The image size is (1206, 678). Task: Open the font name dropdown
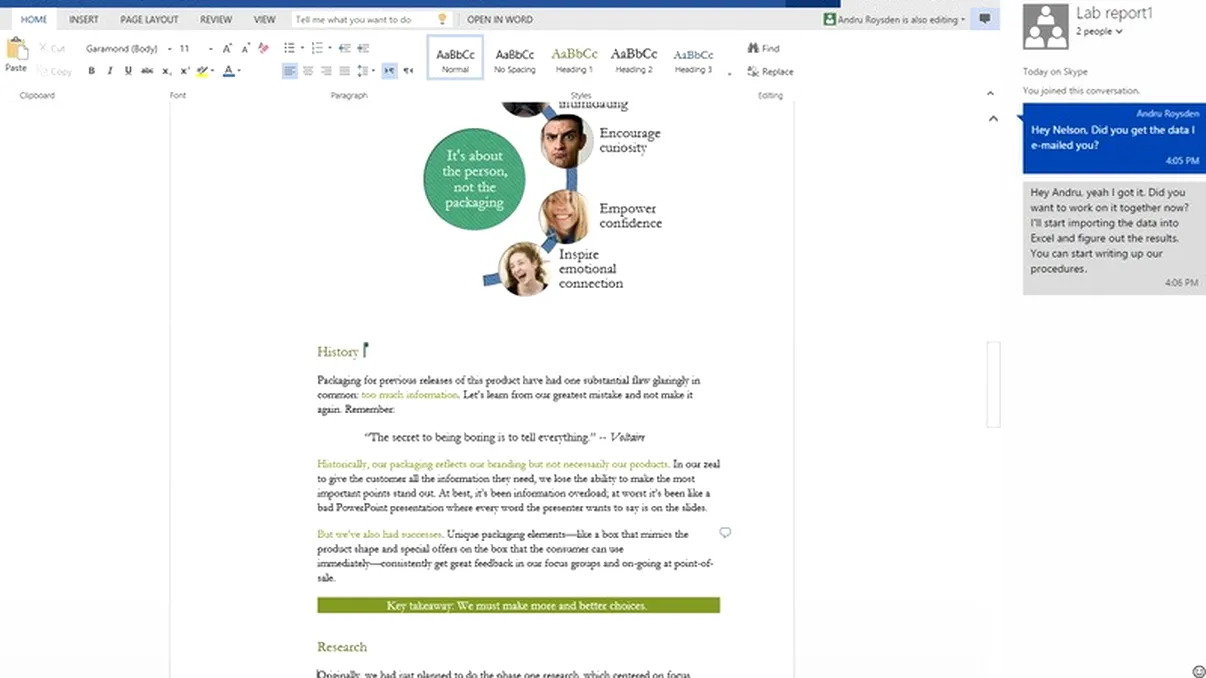pos(169,47)
